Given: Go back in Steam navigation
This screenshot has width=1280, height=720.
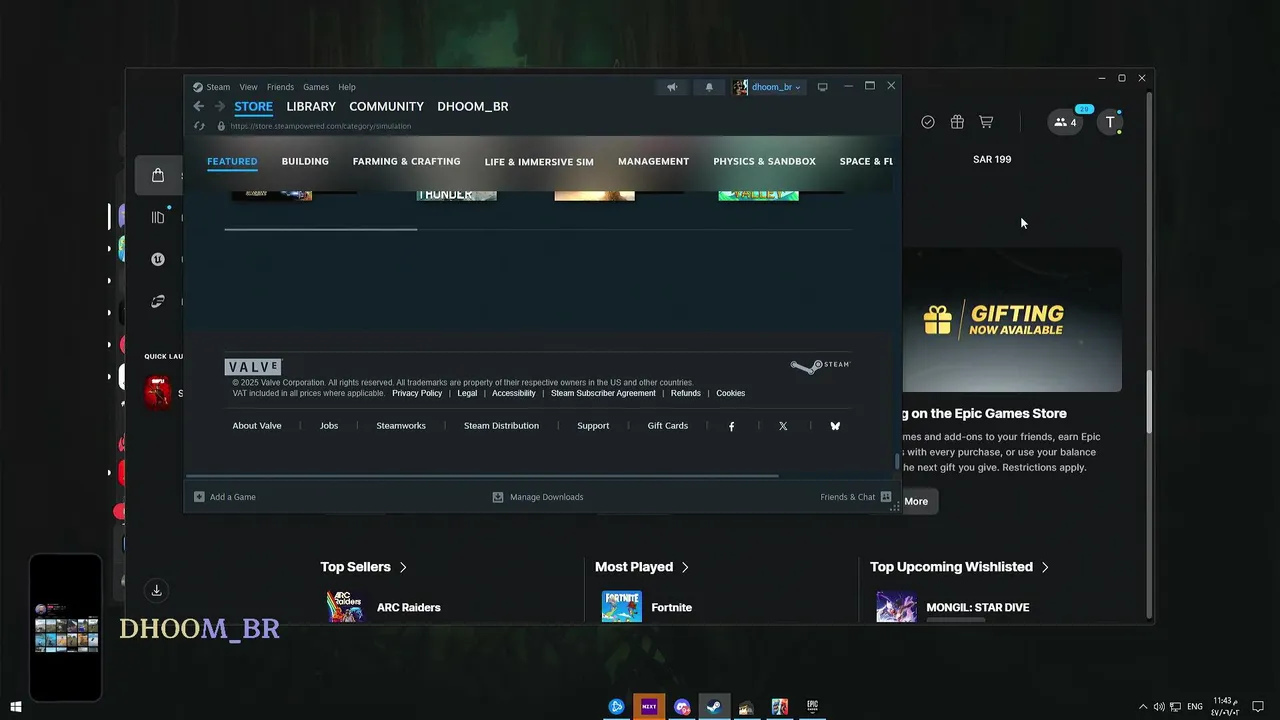Looking at the screenshot, I should 198,106.
